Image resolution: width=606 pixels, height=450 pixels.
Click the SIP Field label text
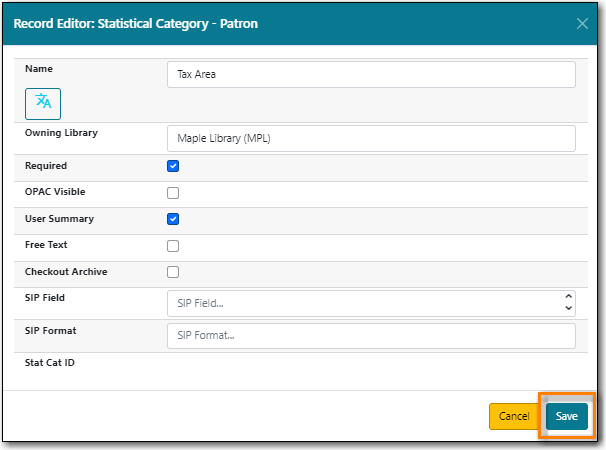(46, 298)
